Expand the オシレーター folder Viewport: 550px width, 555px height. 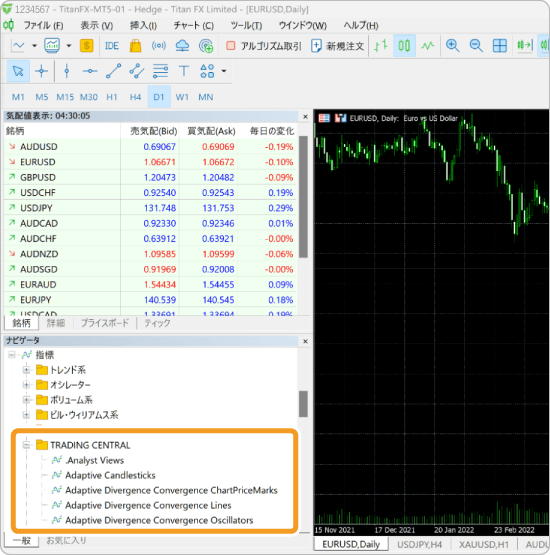(26, 385)
